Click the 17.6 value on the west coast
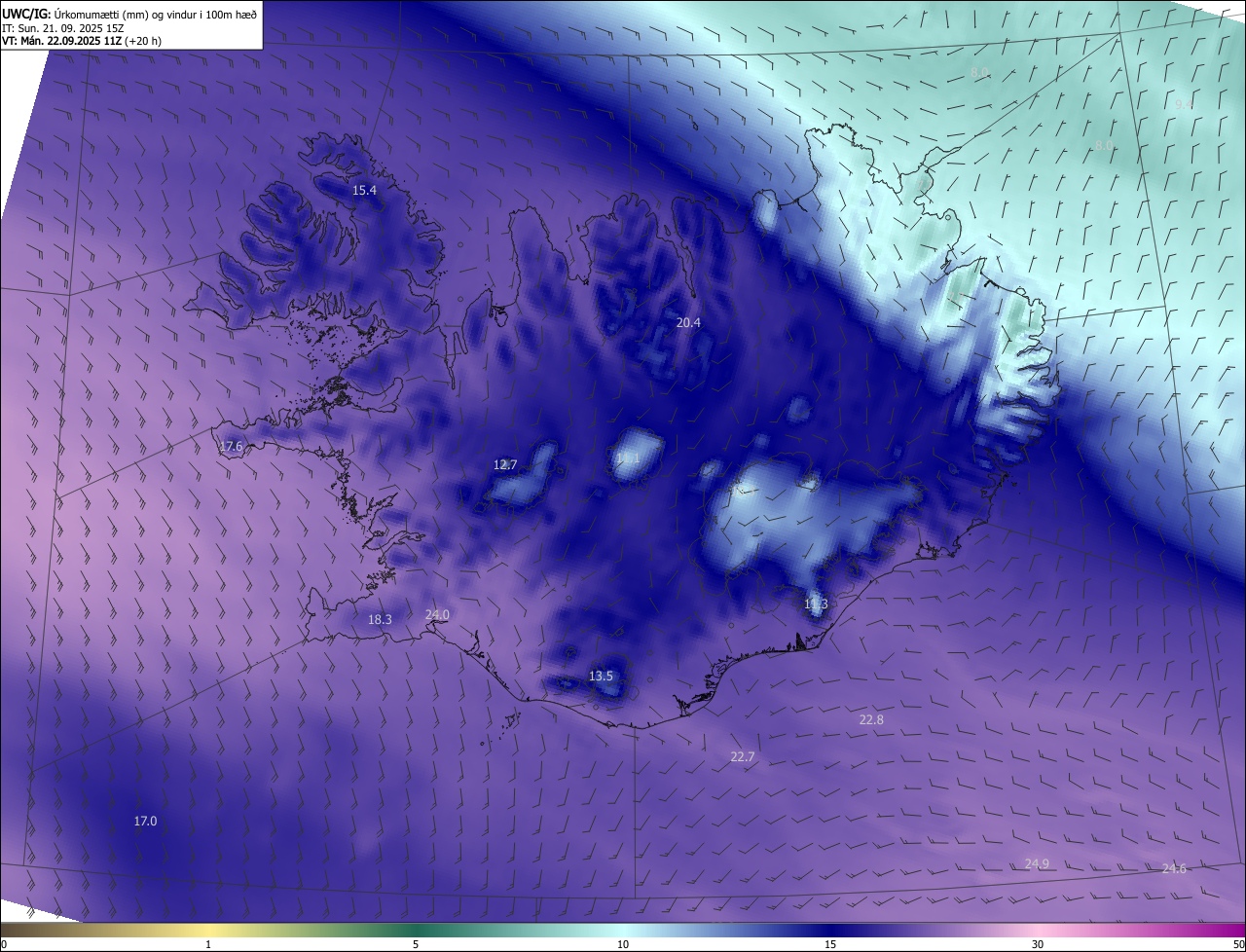 coord(231,447)
